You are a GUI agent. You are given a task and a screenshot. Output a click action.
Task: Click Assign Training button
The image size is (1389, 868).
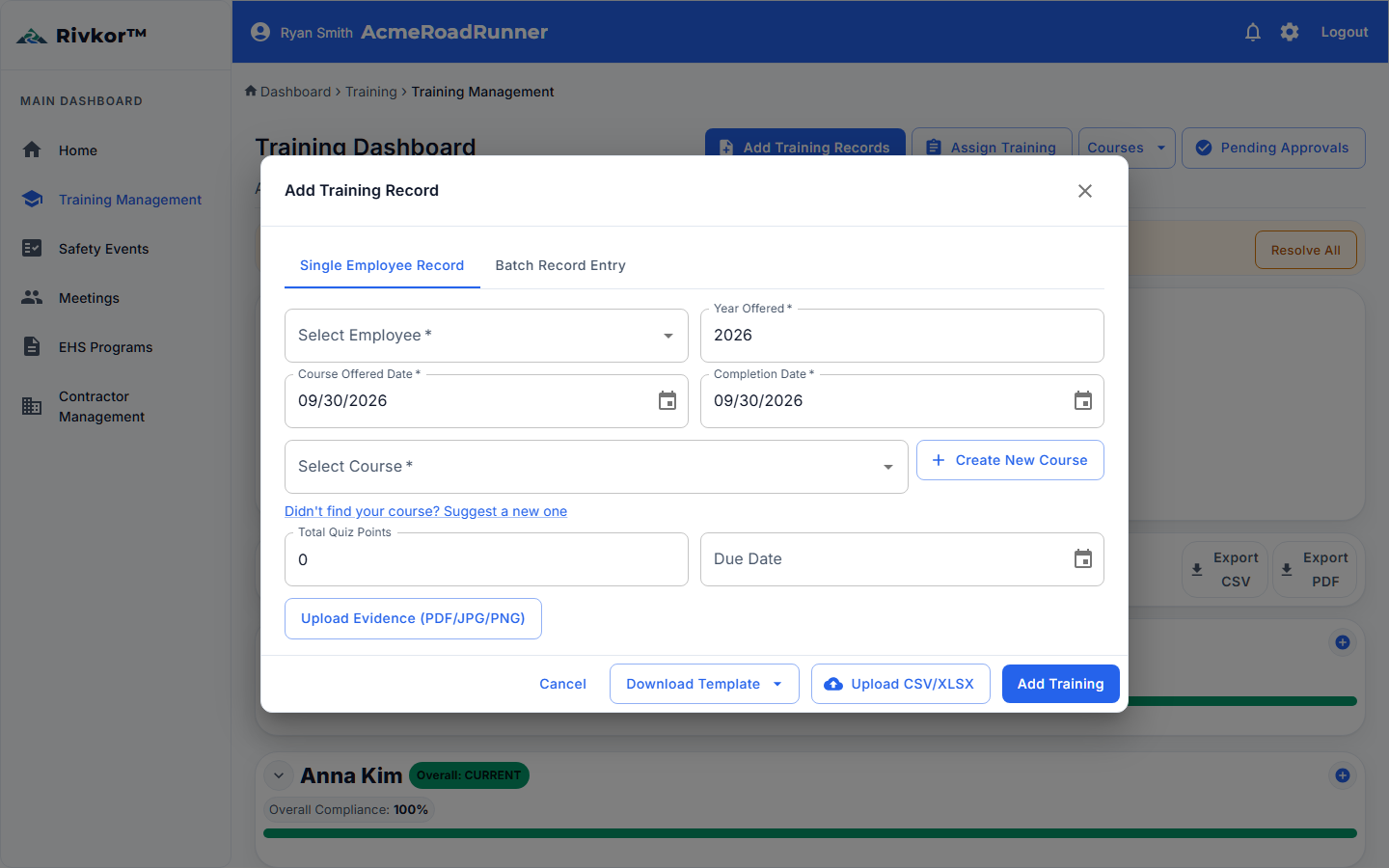tap(992, 148)
